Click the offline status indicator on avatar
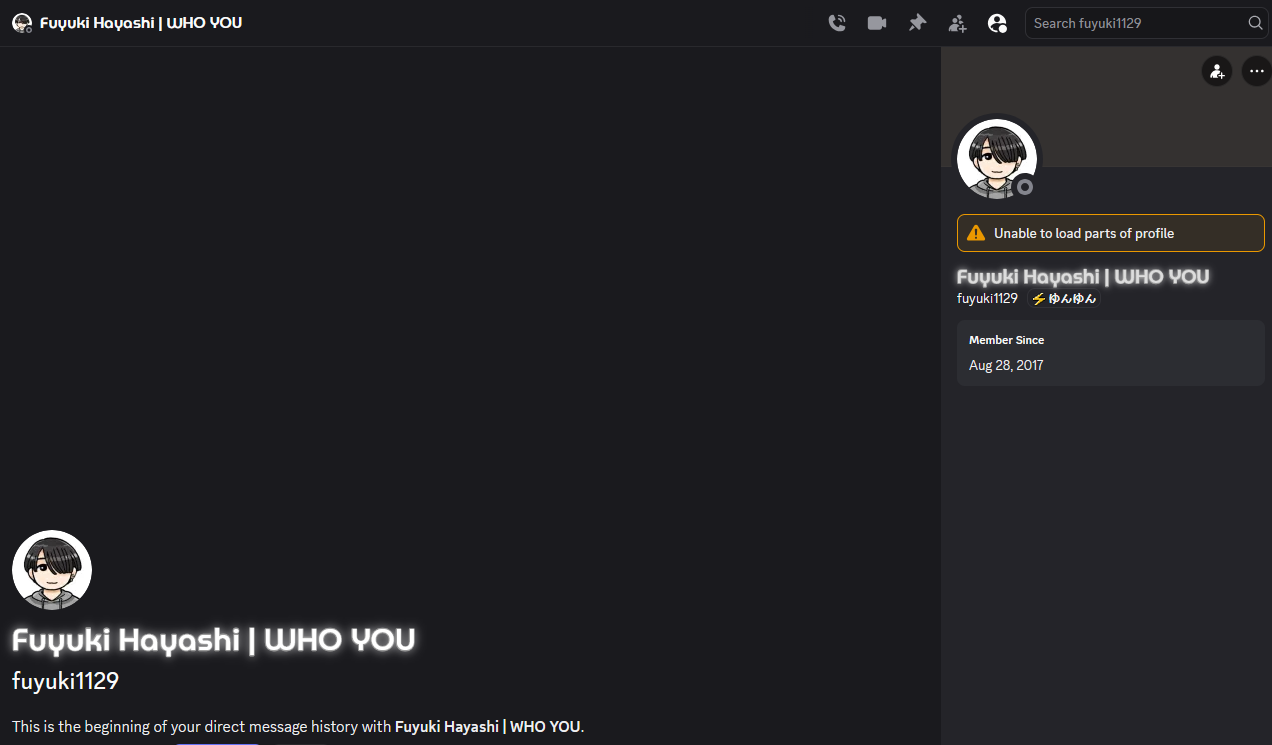 pyautogui.click(x=1024, y=187)
